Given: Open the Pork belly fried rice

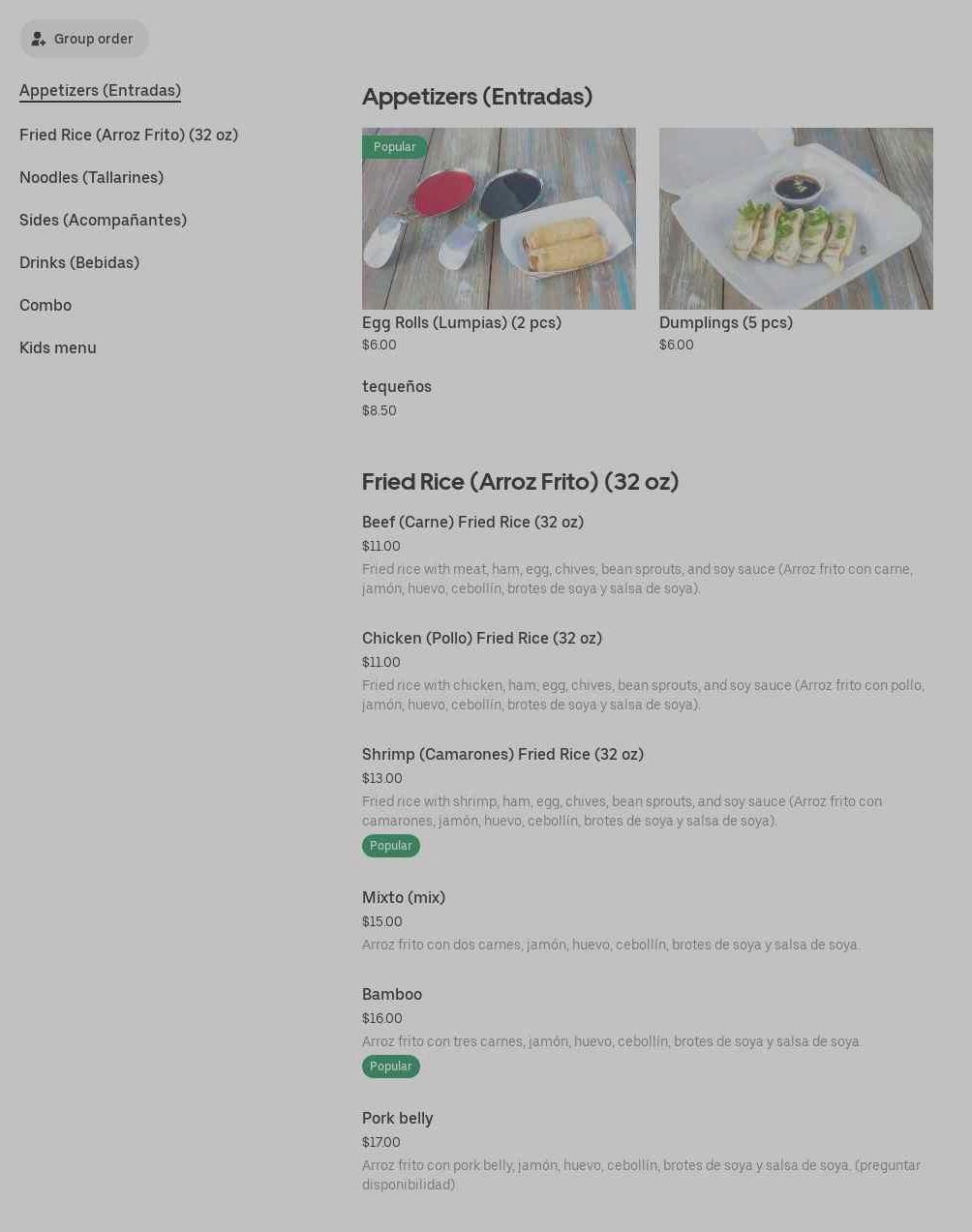Looking at the screenshot, I should (397, 1119).
